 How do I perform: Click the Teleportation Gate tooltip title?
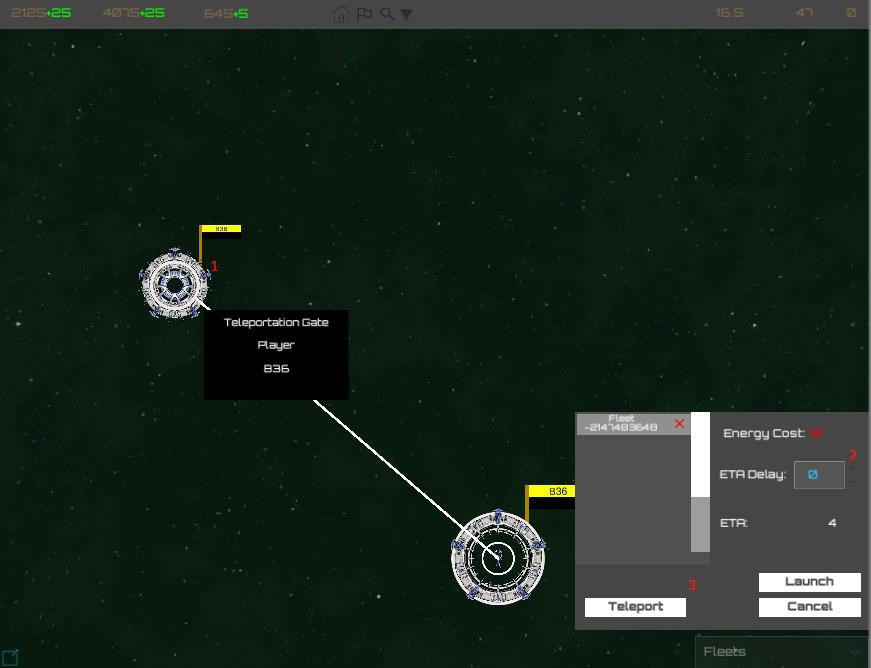point(276,323)
